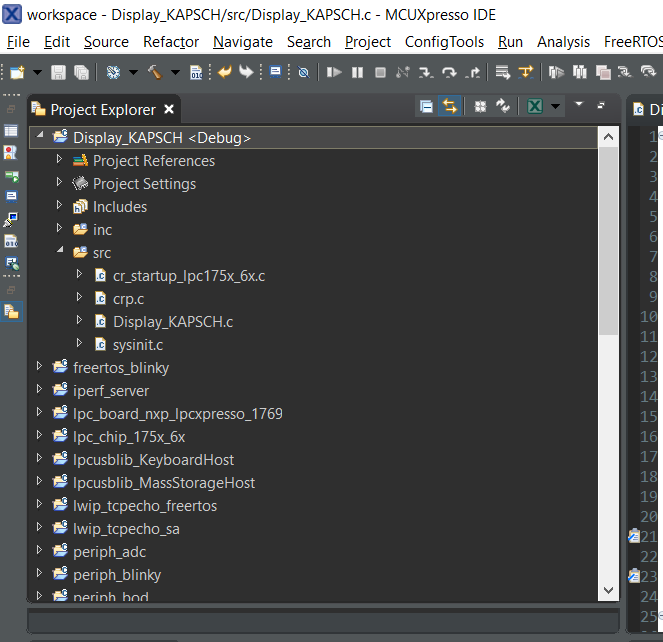Open the Refactor menu

(171, 42)
